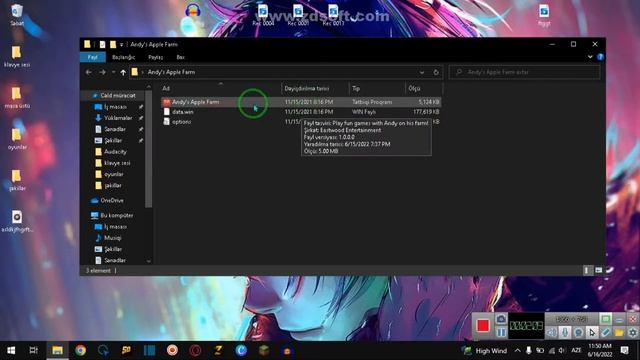The width and height of the screenshot is (640, 360).
Task: Toggle microphone capture in the recorder toolbar
Action: coord(565,333)
